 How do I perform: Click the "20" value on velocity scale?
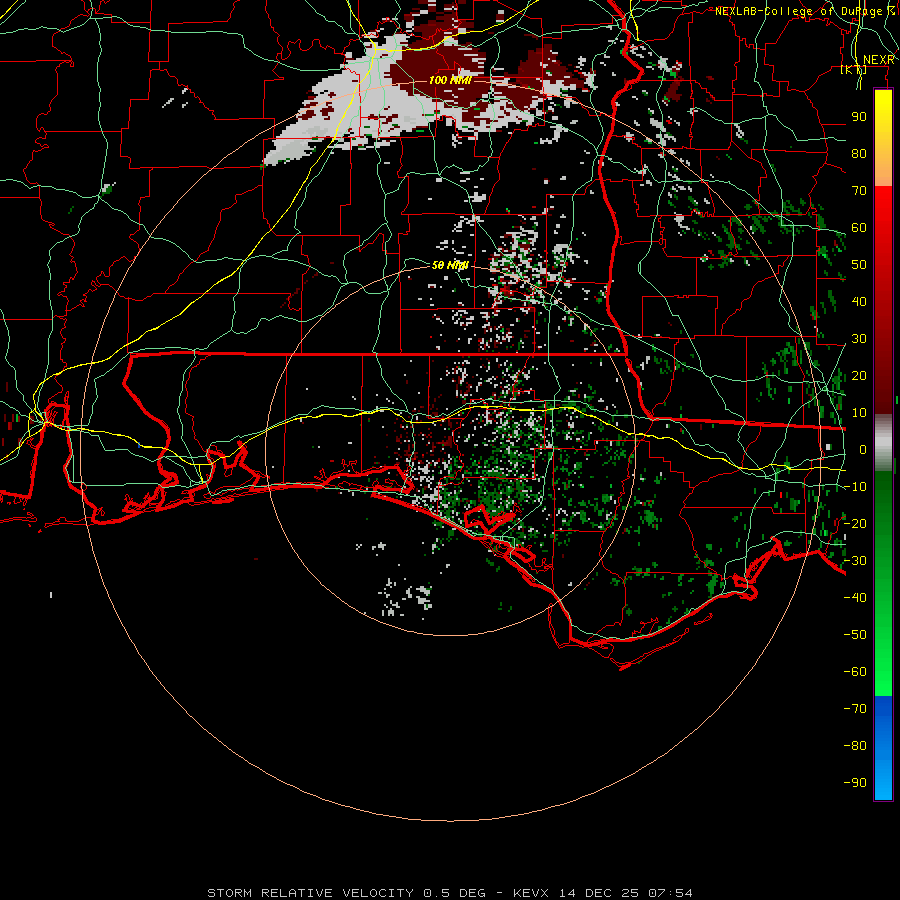click(x=859, y=375)
